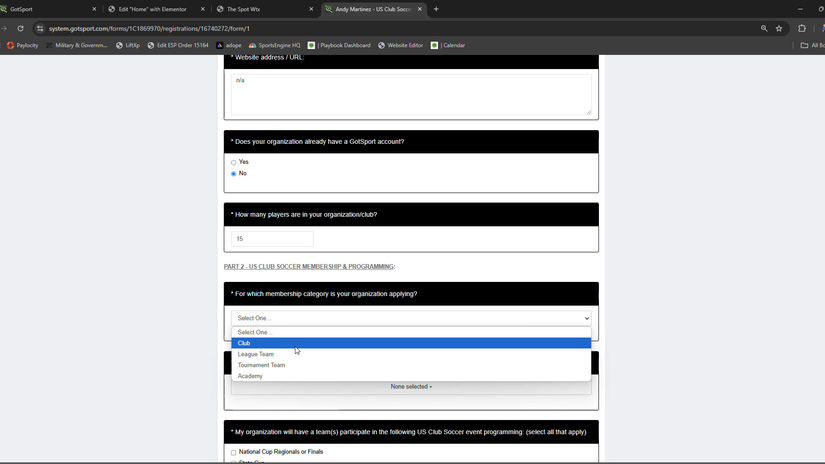
Task: Open the None selected multi-select dropdown
Action: point(411,387)
